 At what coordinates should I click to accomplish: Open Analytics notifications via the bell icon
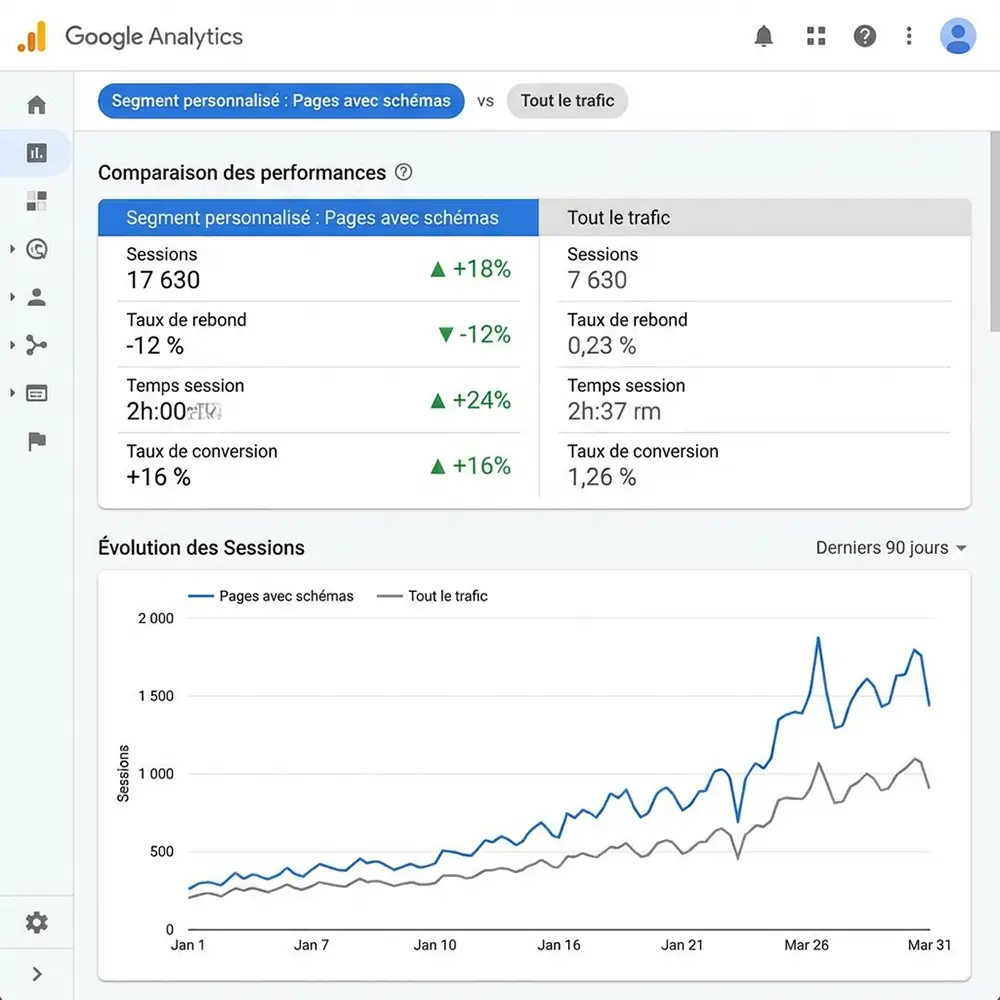[764, 36]
